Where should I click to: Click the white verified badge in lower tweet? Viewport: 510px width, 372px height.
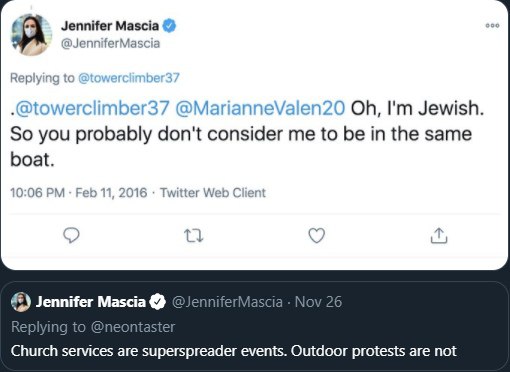point(157,302)
